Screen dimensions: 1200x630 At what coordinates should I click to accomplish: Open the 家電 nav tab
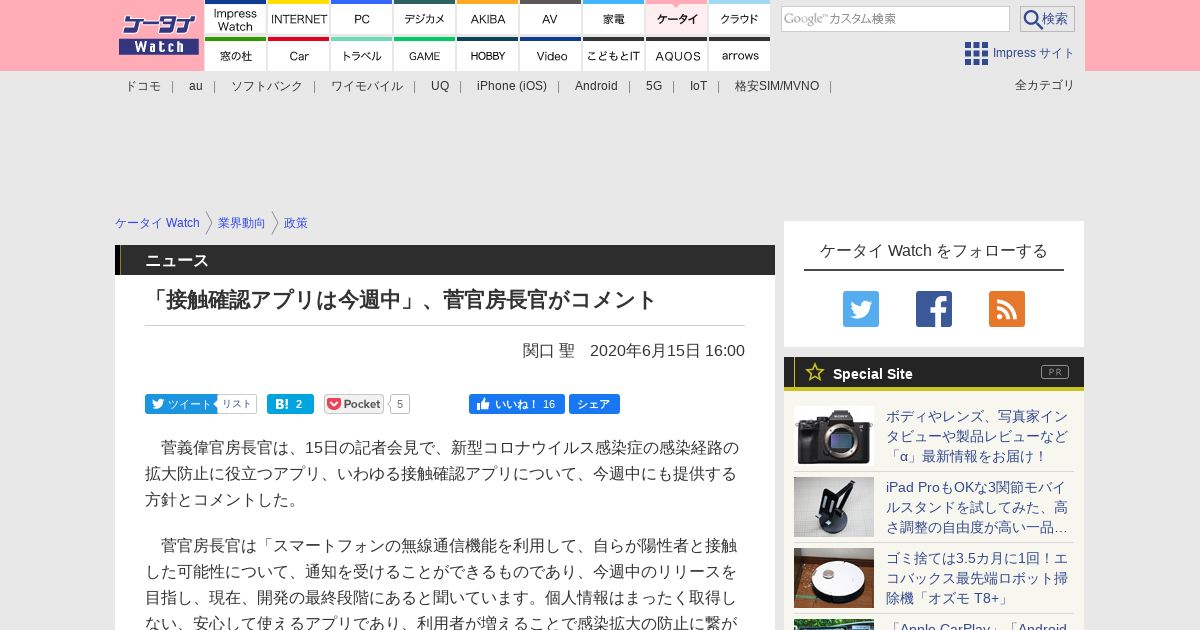pyautogui.click(x=614, y=18)
